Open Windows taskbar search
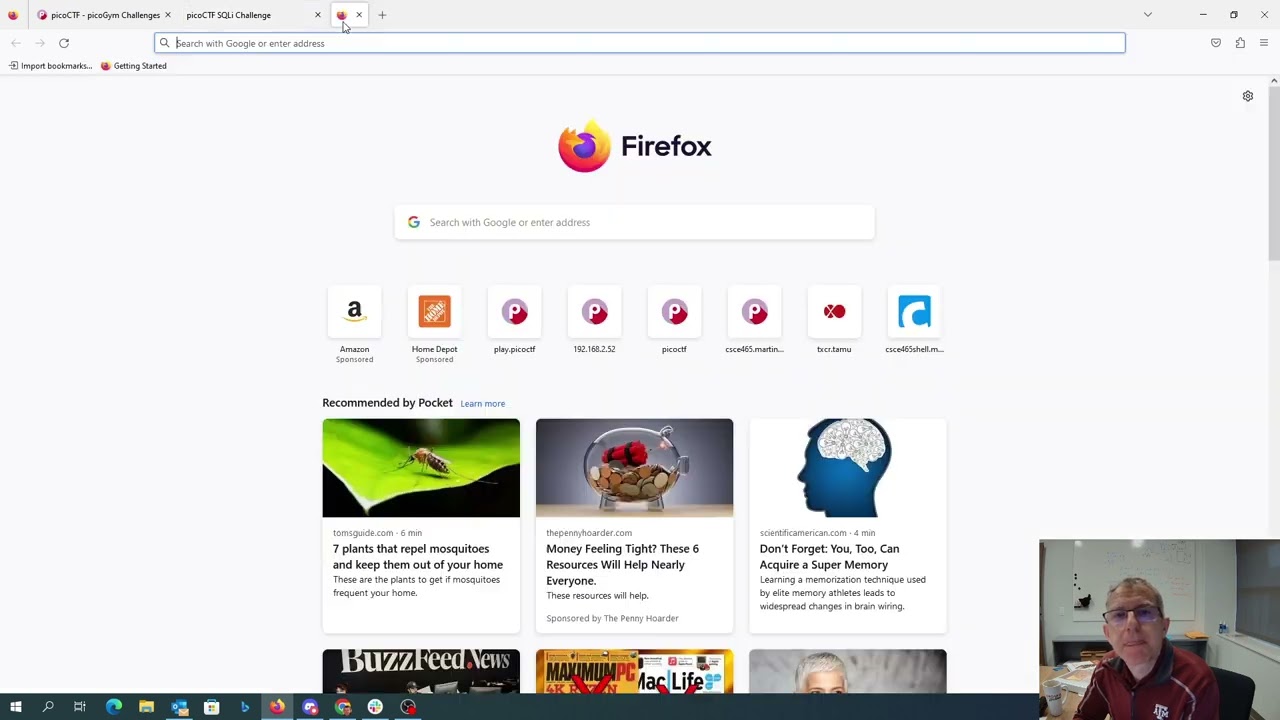This screenshot has width=1280, height=720. pyautogui.click(x=48, y=707)
